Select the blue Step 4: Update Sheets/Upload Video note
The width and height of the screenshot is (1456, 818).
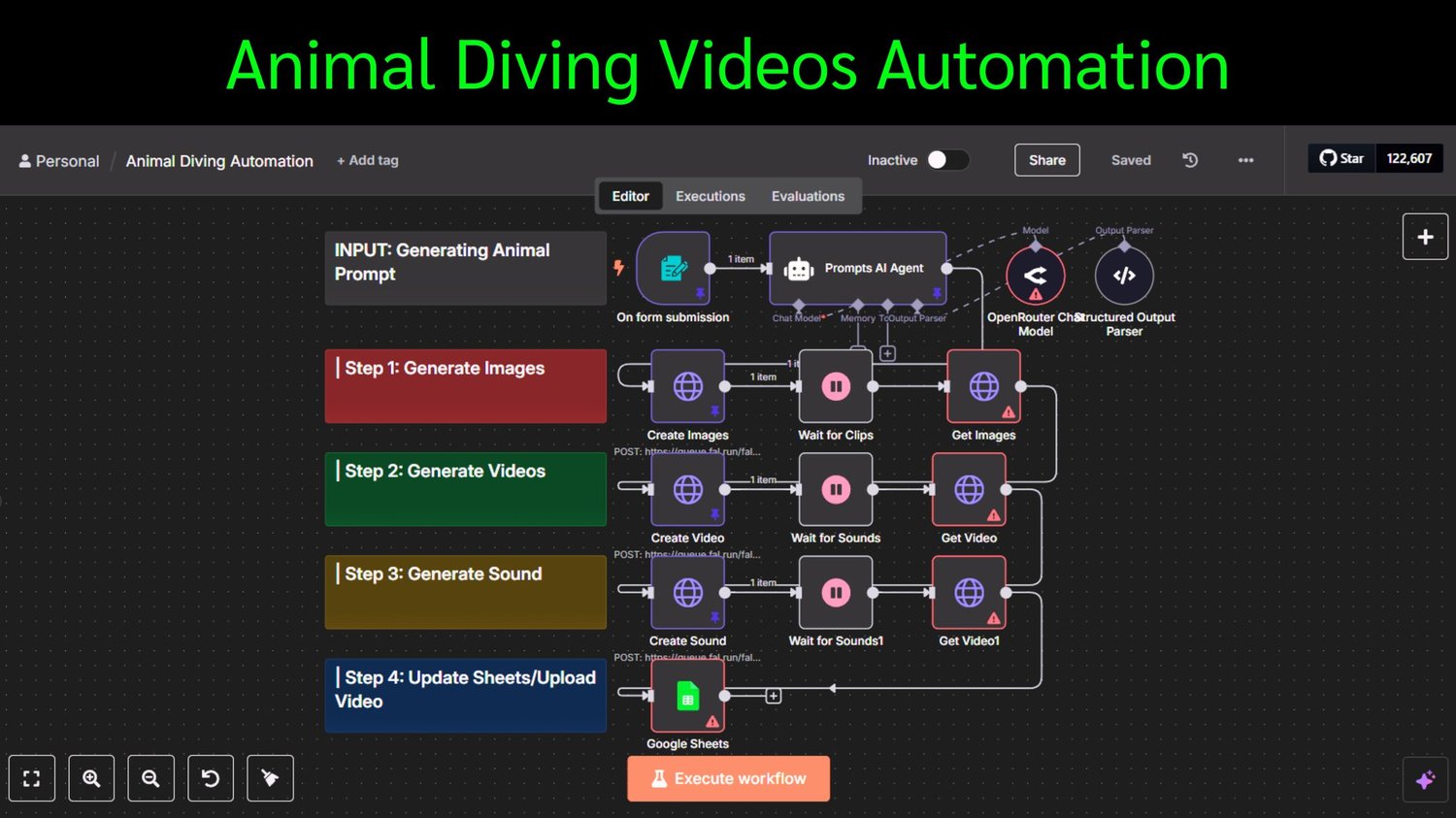tap(466, 696)
